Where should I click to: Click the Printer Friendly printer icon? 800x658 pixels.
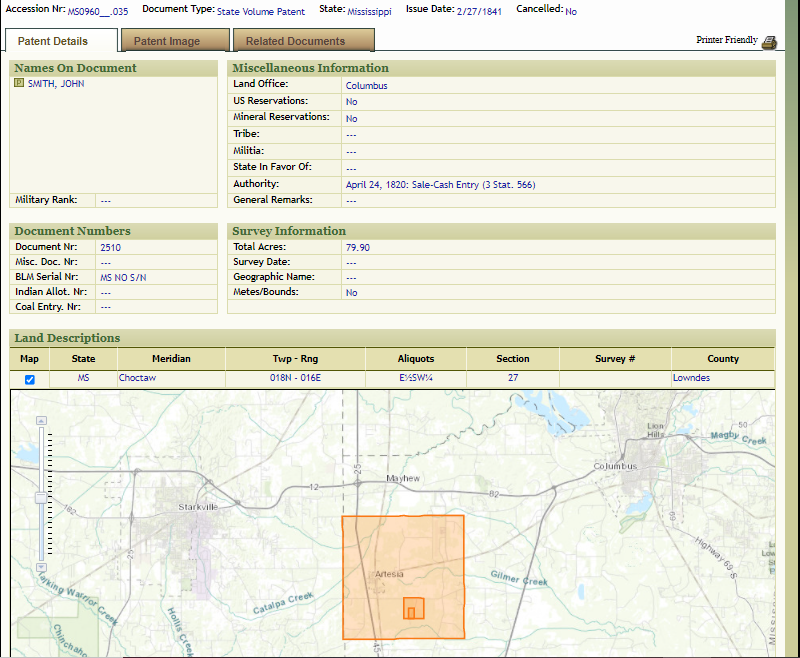click(x=769, y=41)
